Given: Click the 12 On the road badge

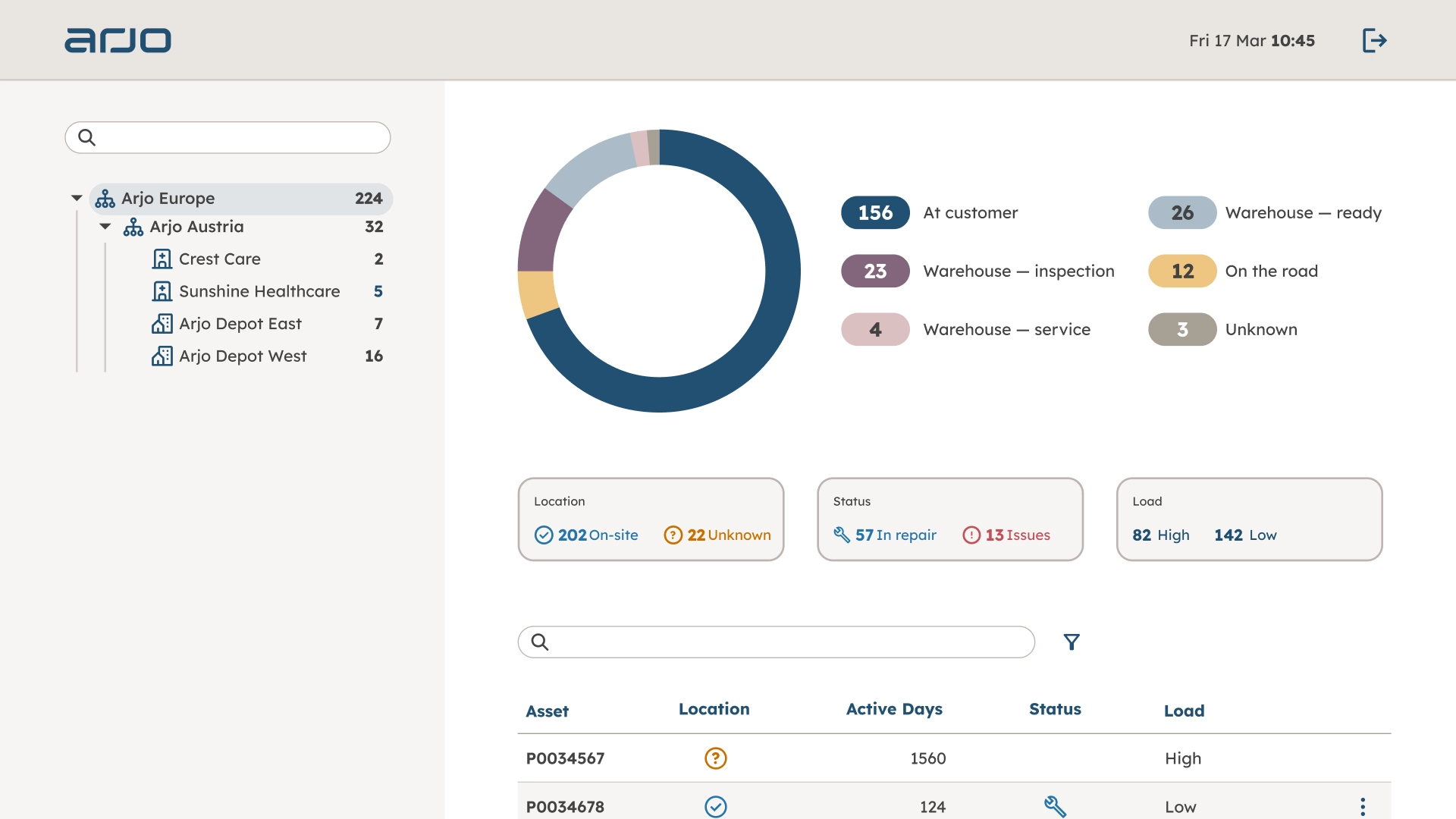Looking at the screenshot, I should point(1181,271).
